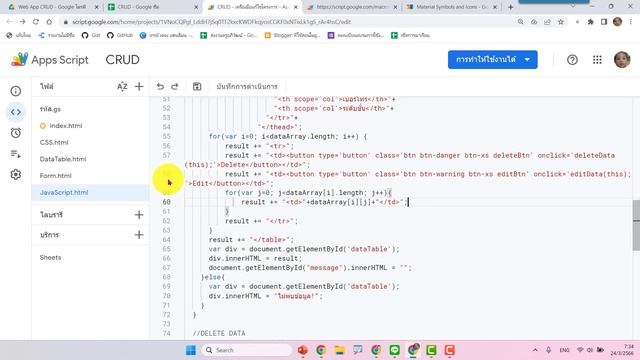The image size is (640, 360).
Task: Open the help question mark icon
Action: (x=572, y=60)
